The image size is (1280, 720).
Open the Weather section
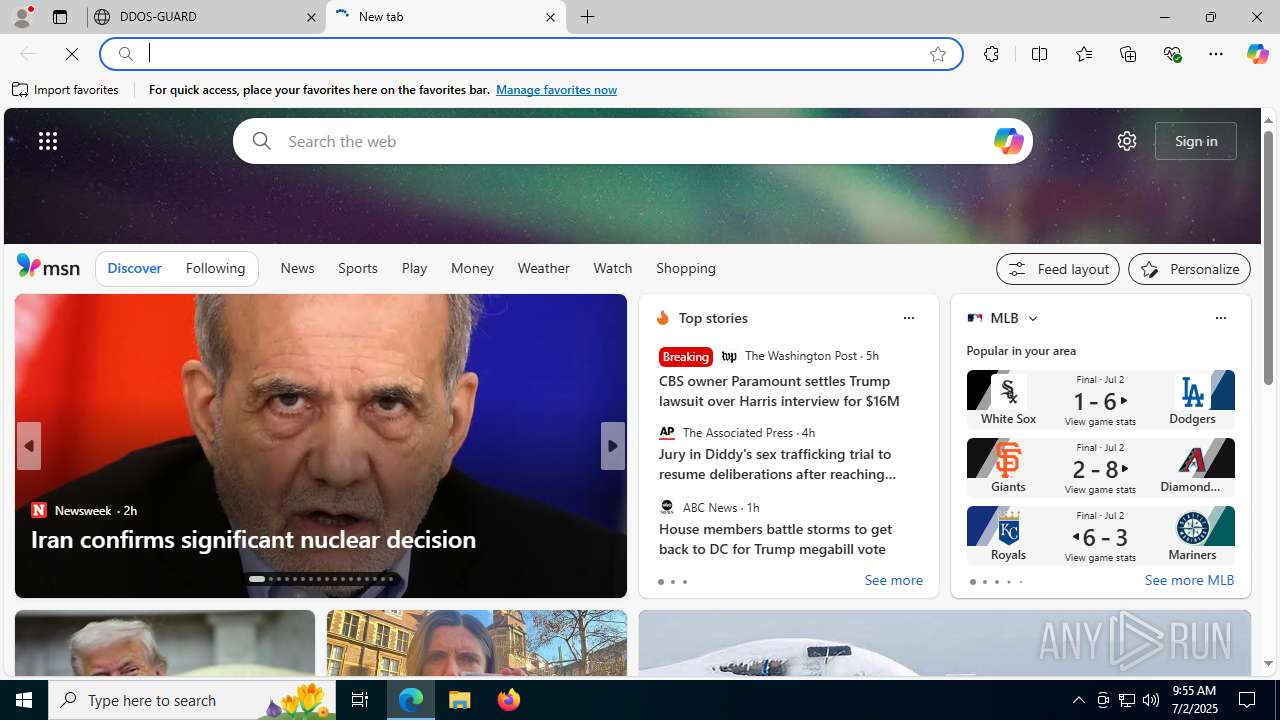[x=543, y=268]
